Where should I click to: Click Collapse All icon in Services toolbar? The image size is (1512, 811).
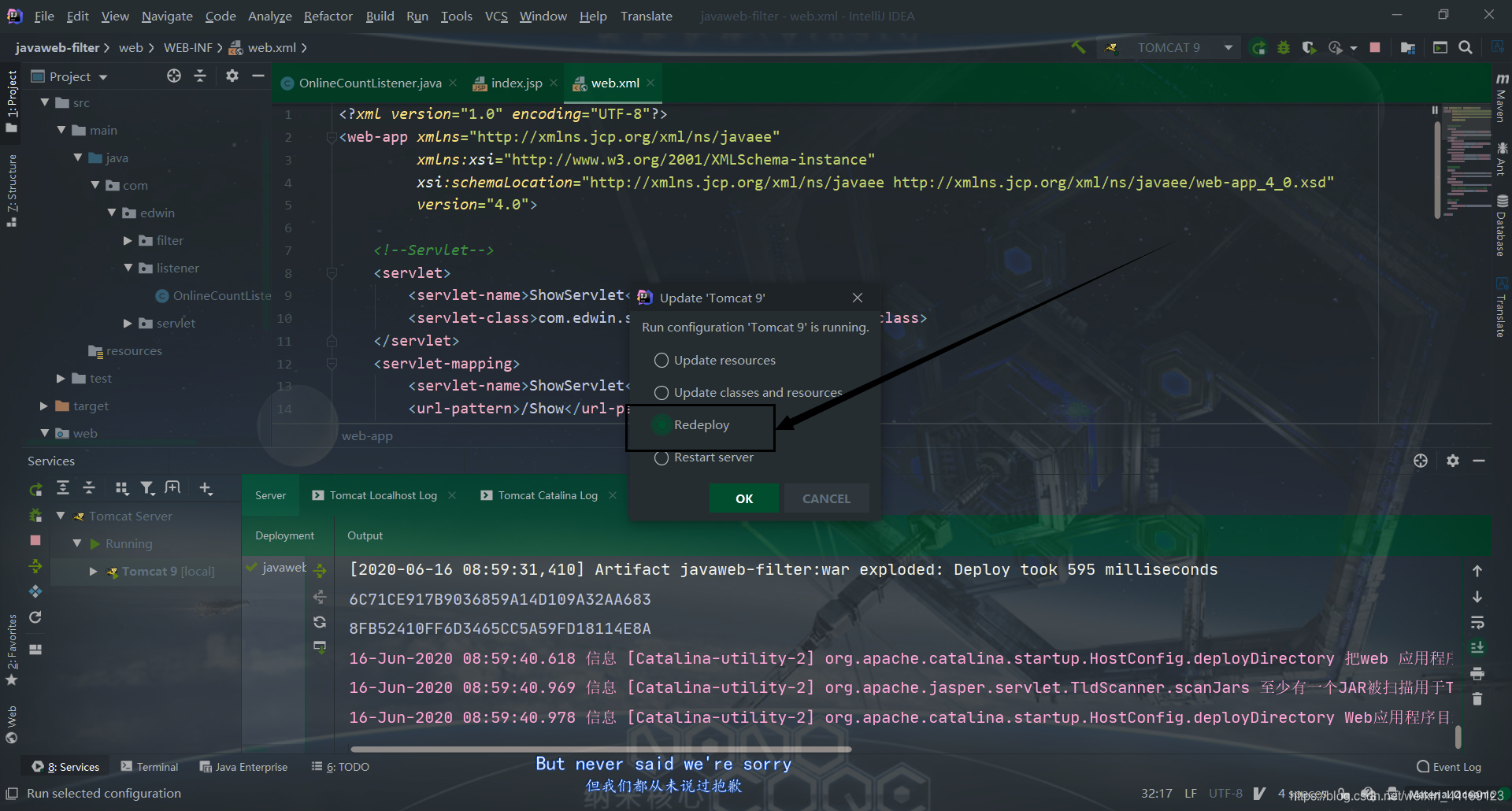tap(89, 488)
